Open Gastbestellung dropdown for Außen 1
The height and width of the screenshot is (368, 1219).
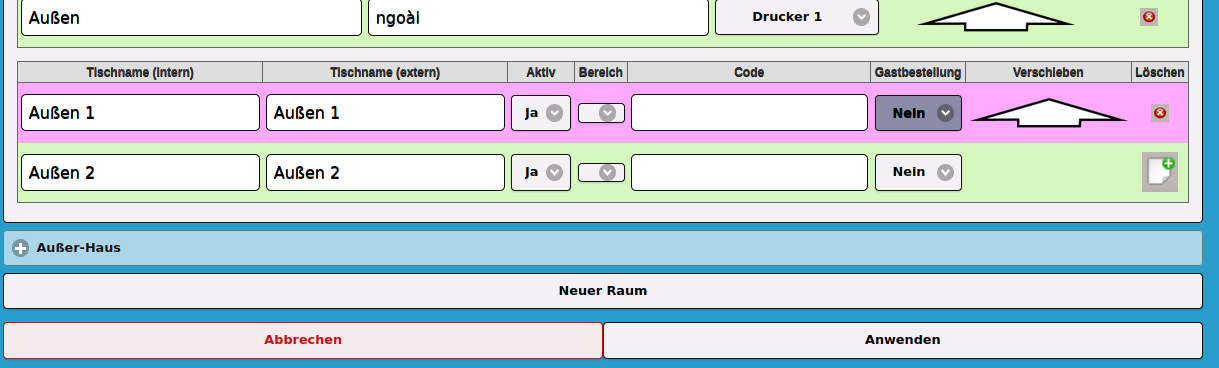tap(918, 113)
